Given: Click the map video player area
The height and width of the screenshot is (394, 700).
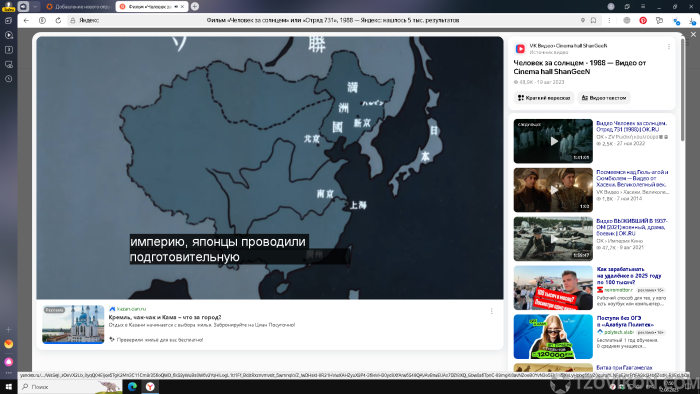Looking at the screenshot, I should 270,168.
